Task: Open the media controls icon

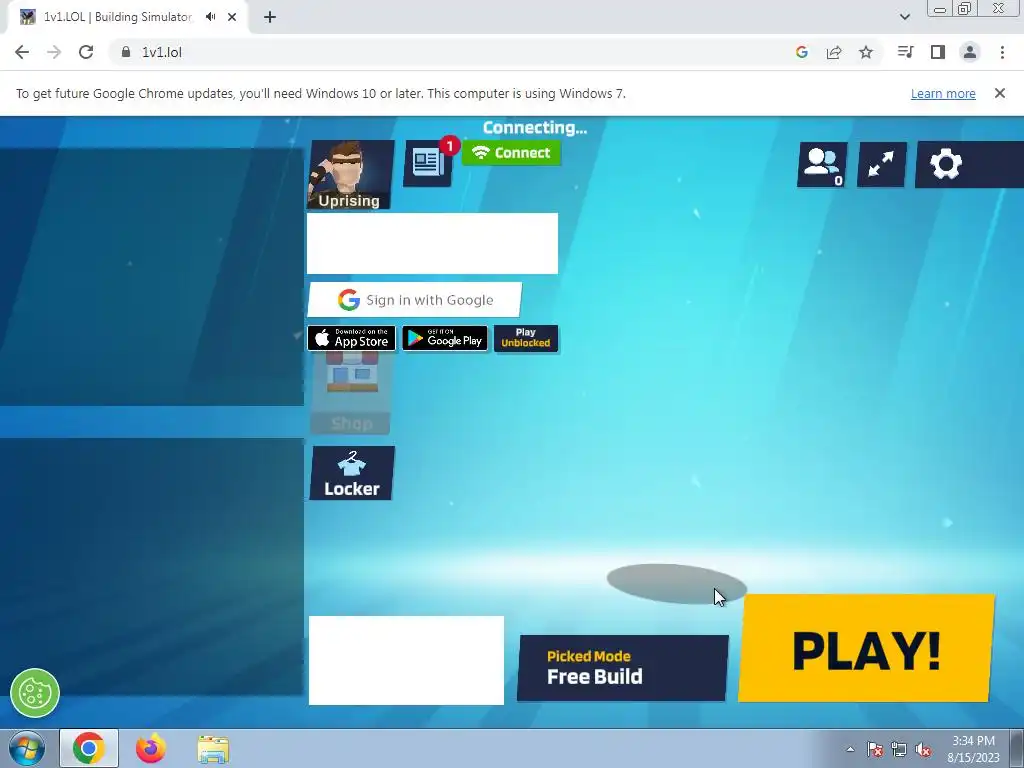Action: click(905, 52)
